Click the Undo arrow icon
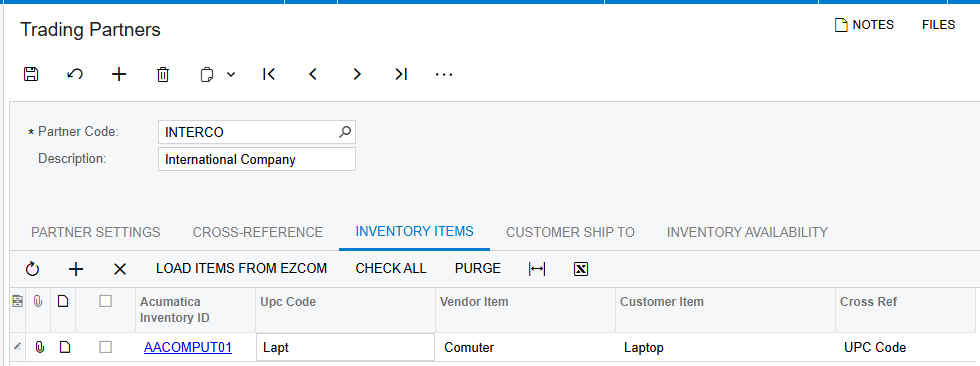The width and height of the screenshot is (980, 366). click(x=75, y=74)
